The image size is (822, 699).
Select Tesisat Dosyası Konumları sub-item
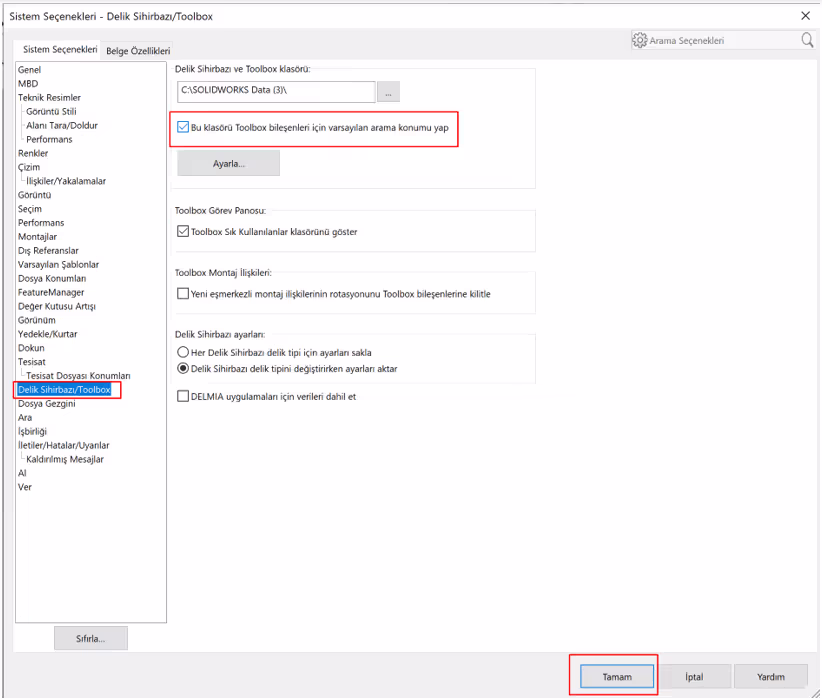(78, 375)
